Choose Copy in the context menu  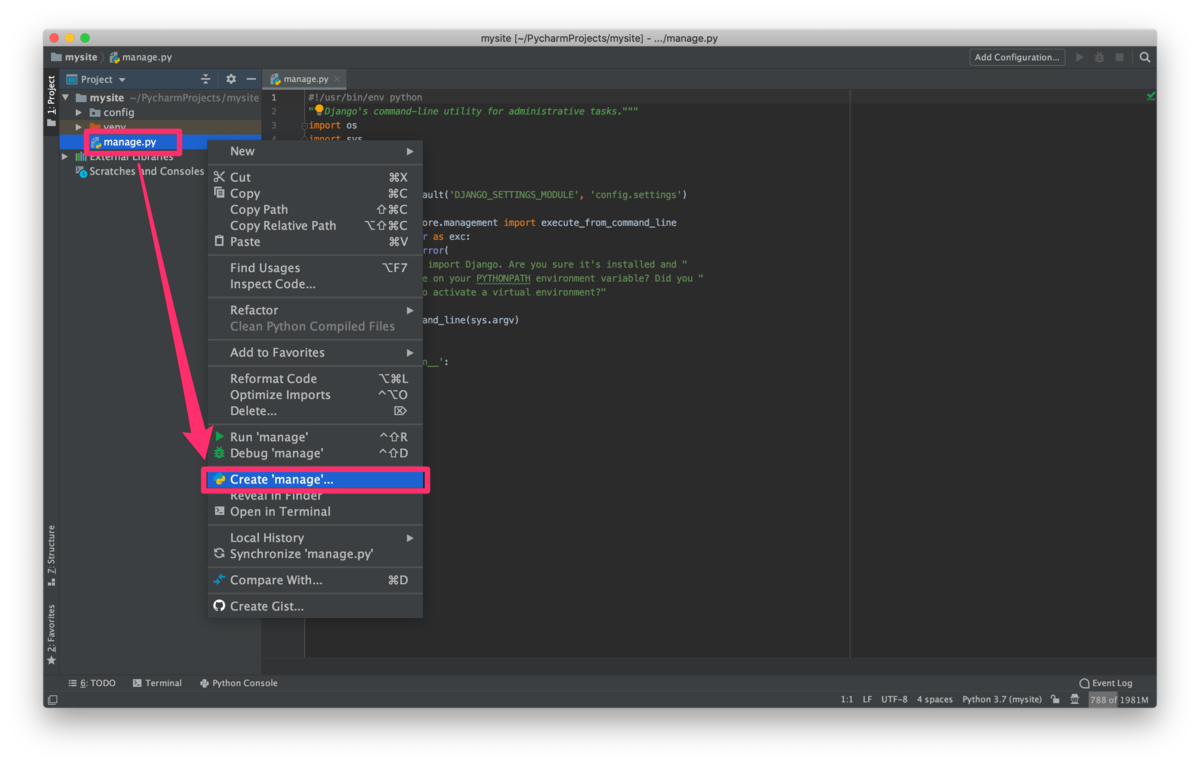[315, 193]
